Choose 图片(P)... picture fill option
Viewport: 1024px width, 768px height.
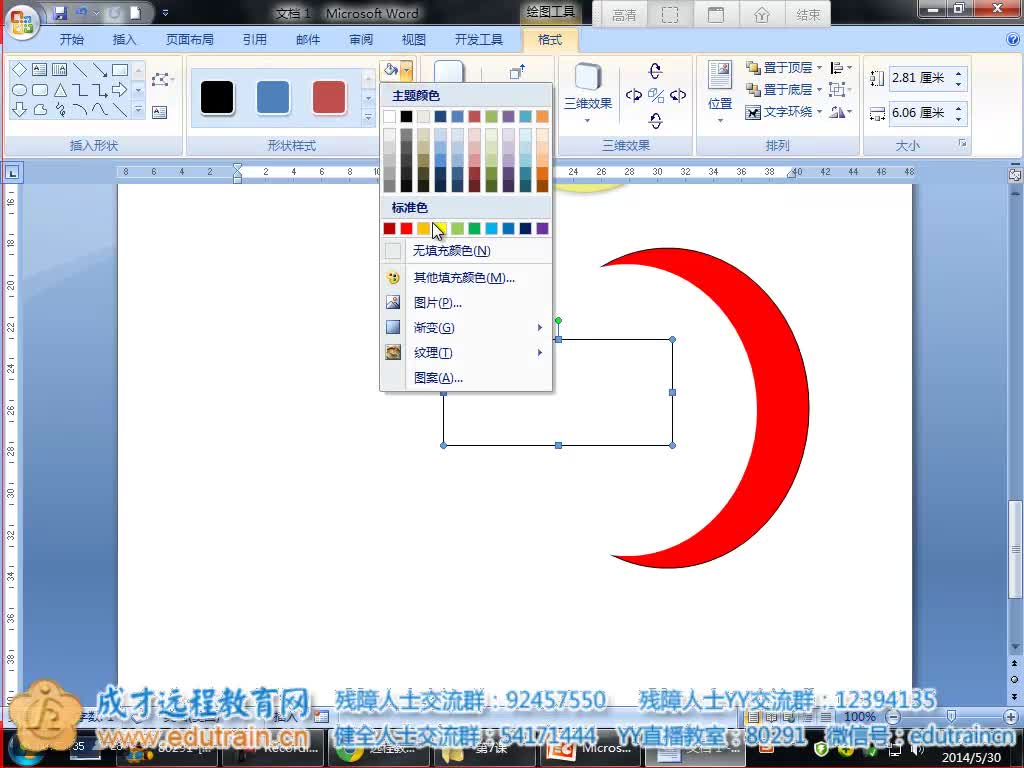pyautogui.click(x=438, y=303)
